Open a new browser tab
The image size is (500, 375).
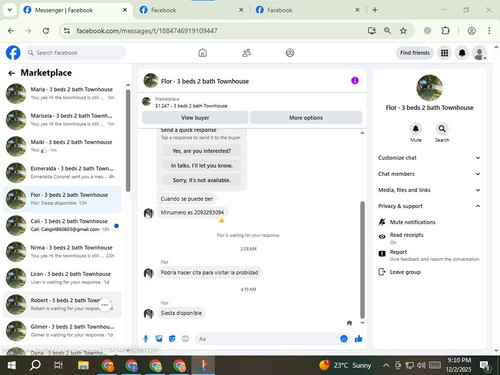(375, 10)
